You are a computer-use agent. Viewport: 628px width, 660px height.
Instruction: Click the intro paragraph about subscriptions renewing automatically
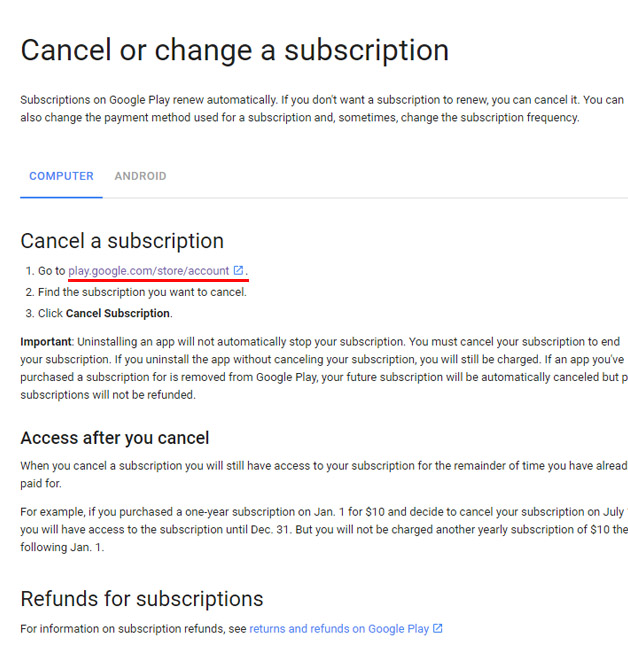pos(322,109)
